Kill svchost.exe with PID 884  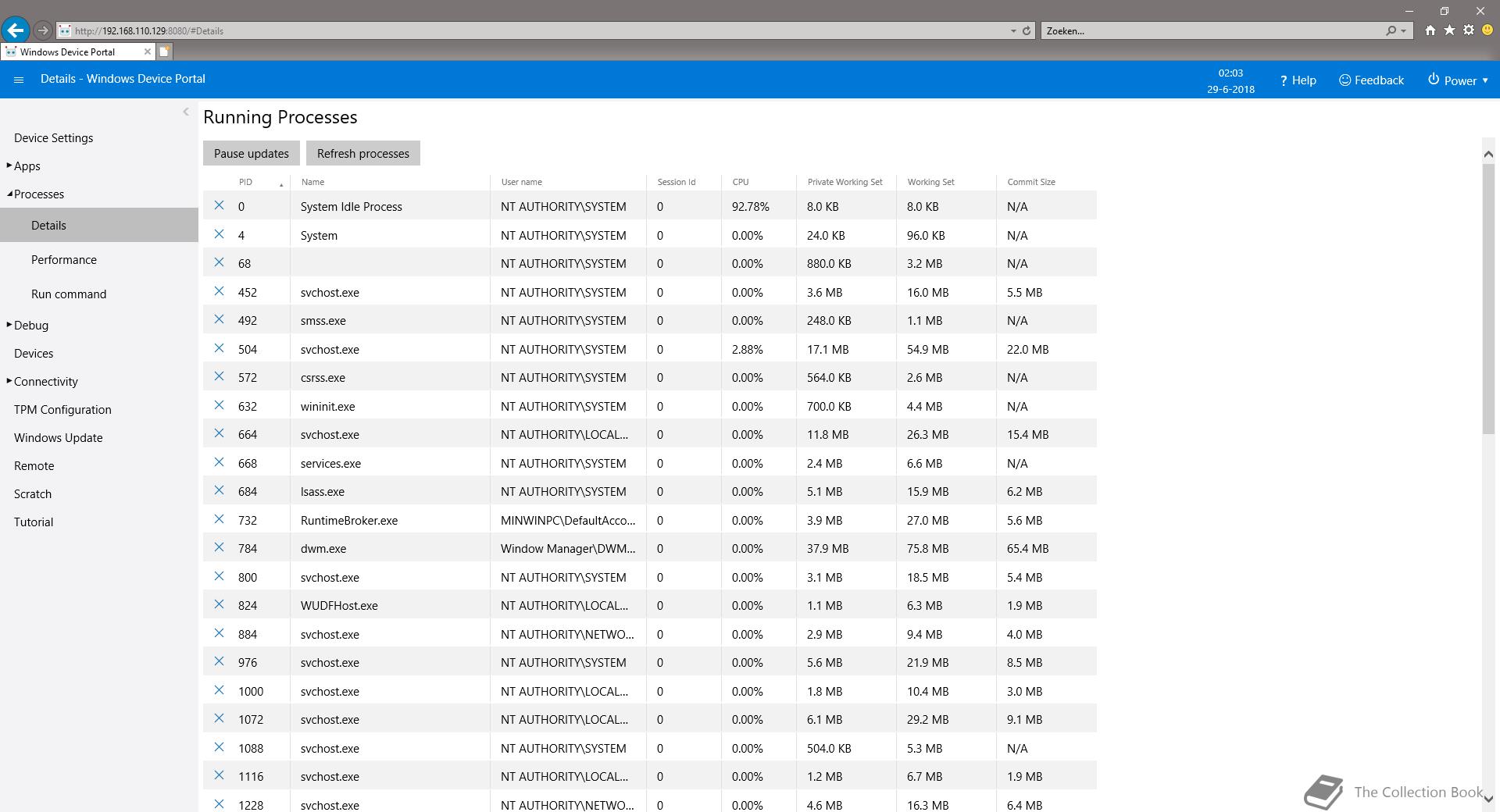click(x=220, y=633)
